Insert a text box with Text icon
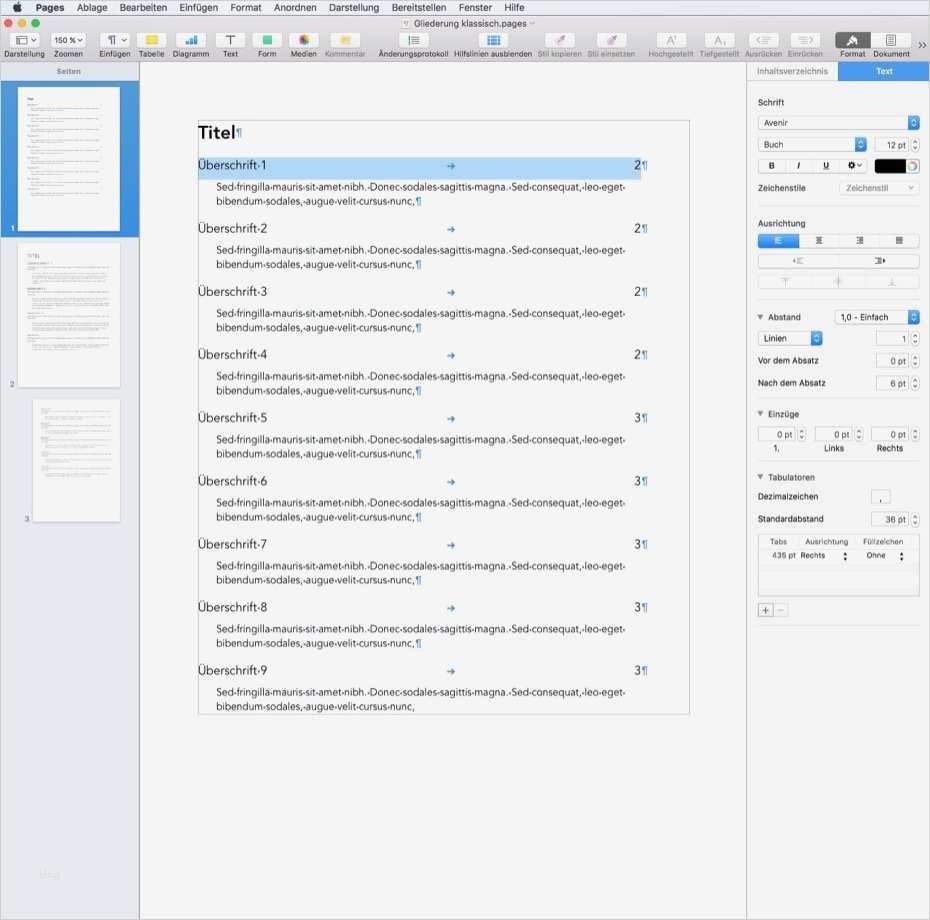Viewport: 930px width, 920px height. click(230, 40)
